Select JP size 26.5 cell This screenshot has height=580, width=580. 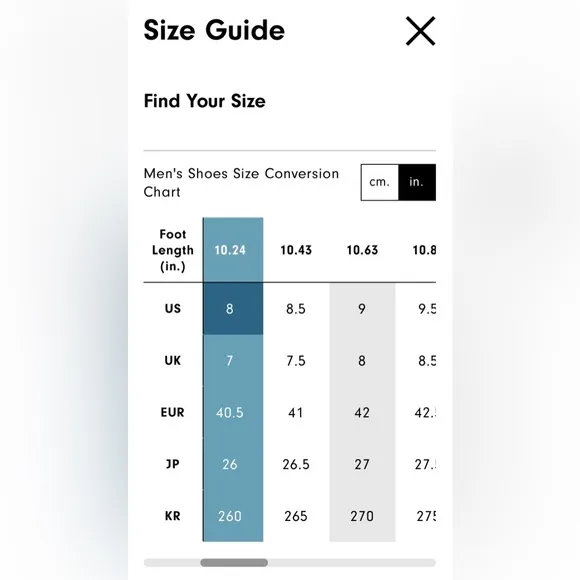coord(296,464)
